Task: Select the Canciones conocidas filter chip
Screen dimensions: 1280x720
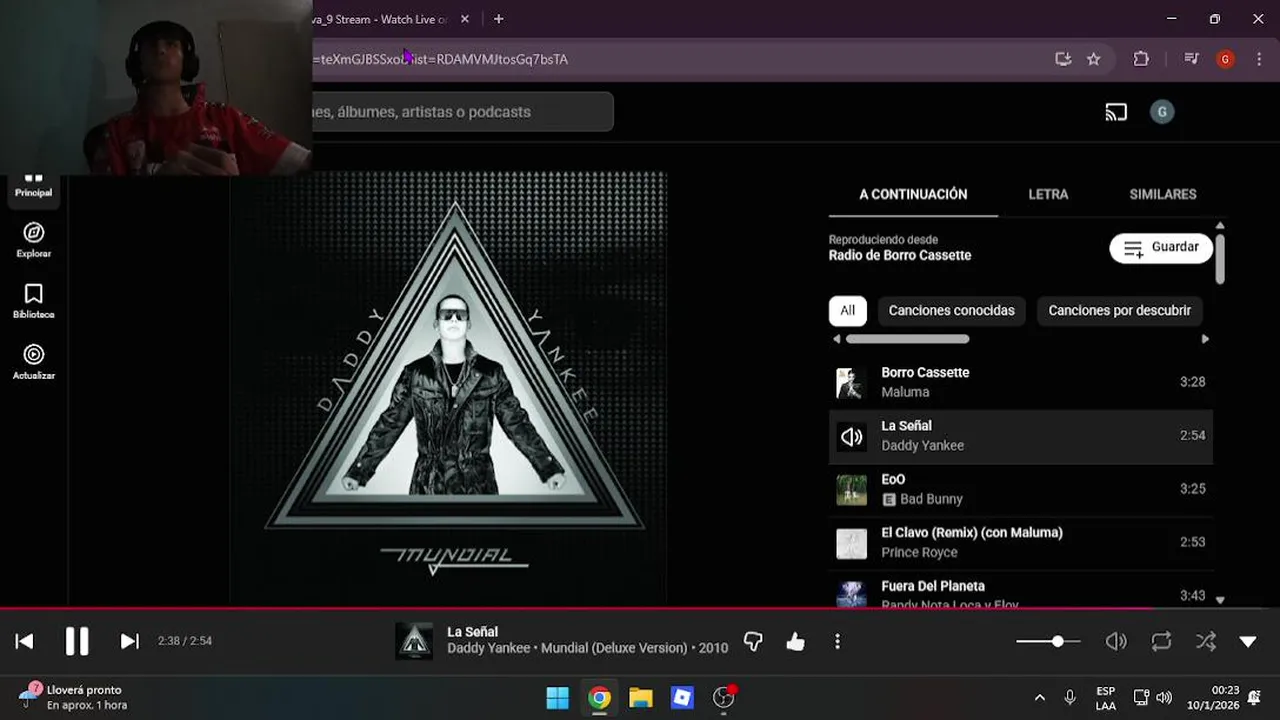Action: coord(951,311)
